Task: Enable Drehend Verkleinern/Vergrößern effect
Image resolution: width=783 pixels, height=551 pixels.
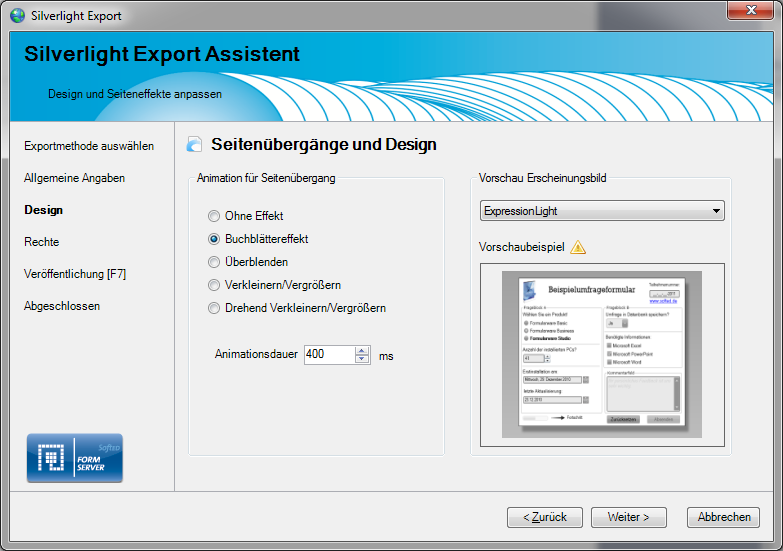Action: (x=214, y=308)
